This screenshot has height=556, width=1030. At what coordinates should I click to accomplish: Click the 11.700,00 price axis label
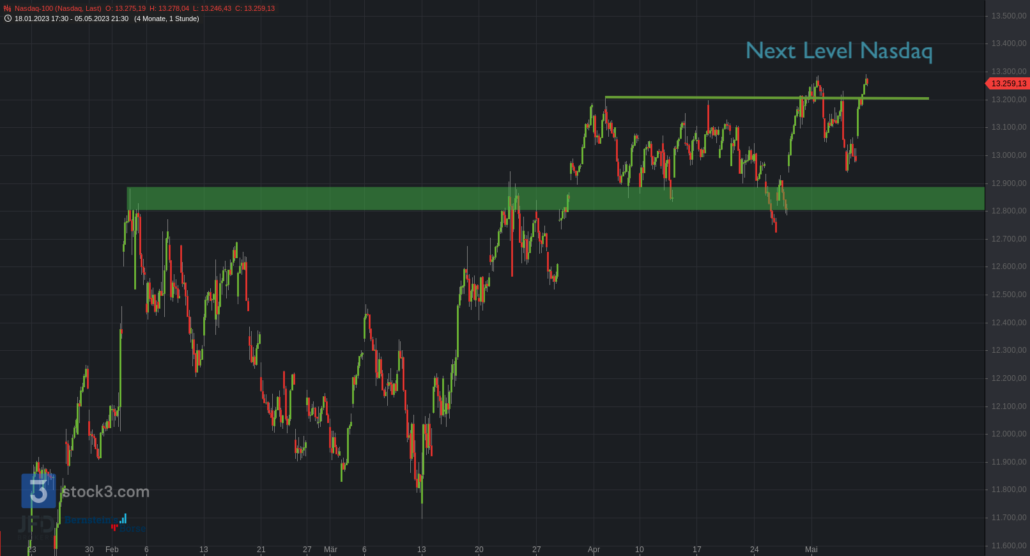pyautogui.click(x=1009, y=517)
